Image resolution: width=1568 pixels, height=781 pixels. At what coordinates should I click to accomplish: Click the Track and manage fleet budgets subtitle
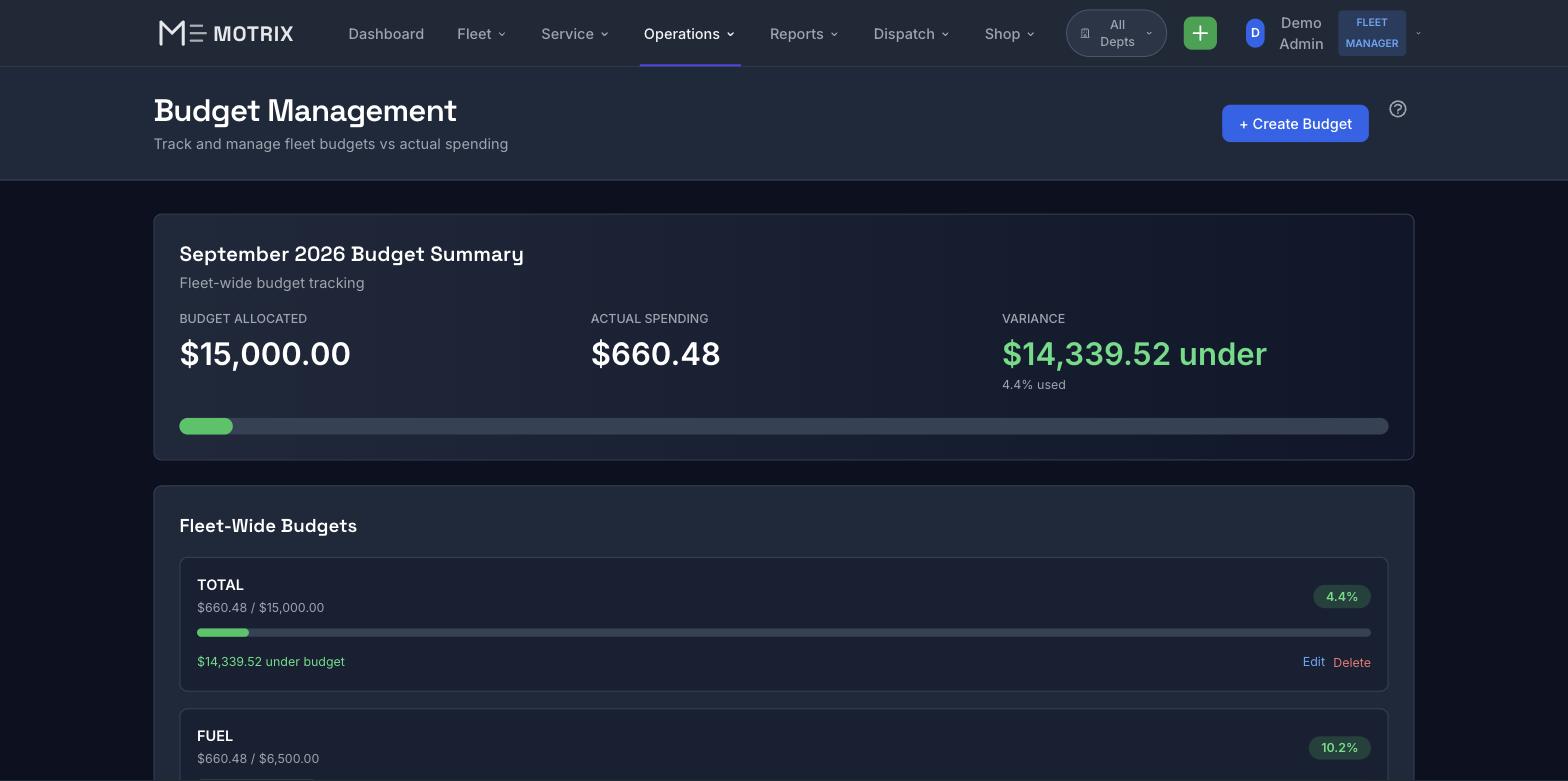pos(331,144)
